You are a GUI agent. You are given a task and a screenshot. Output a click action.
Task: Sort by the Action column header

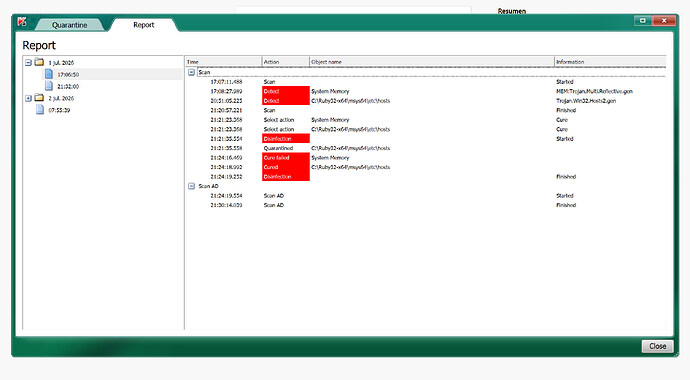pos(286,62)
